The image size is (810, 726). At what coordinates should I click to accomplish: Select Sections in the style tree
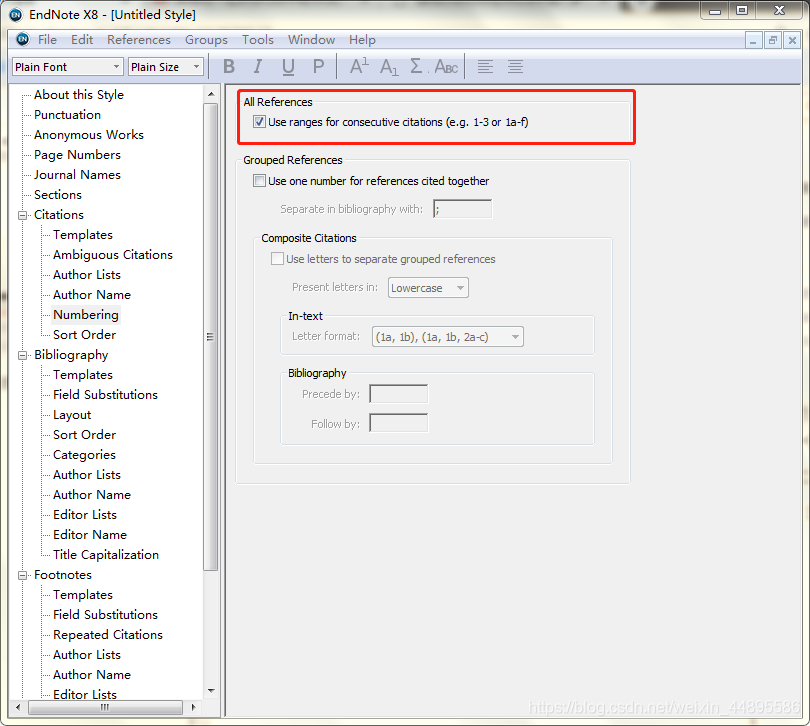[58, 195]
